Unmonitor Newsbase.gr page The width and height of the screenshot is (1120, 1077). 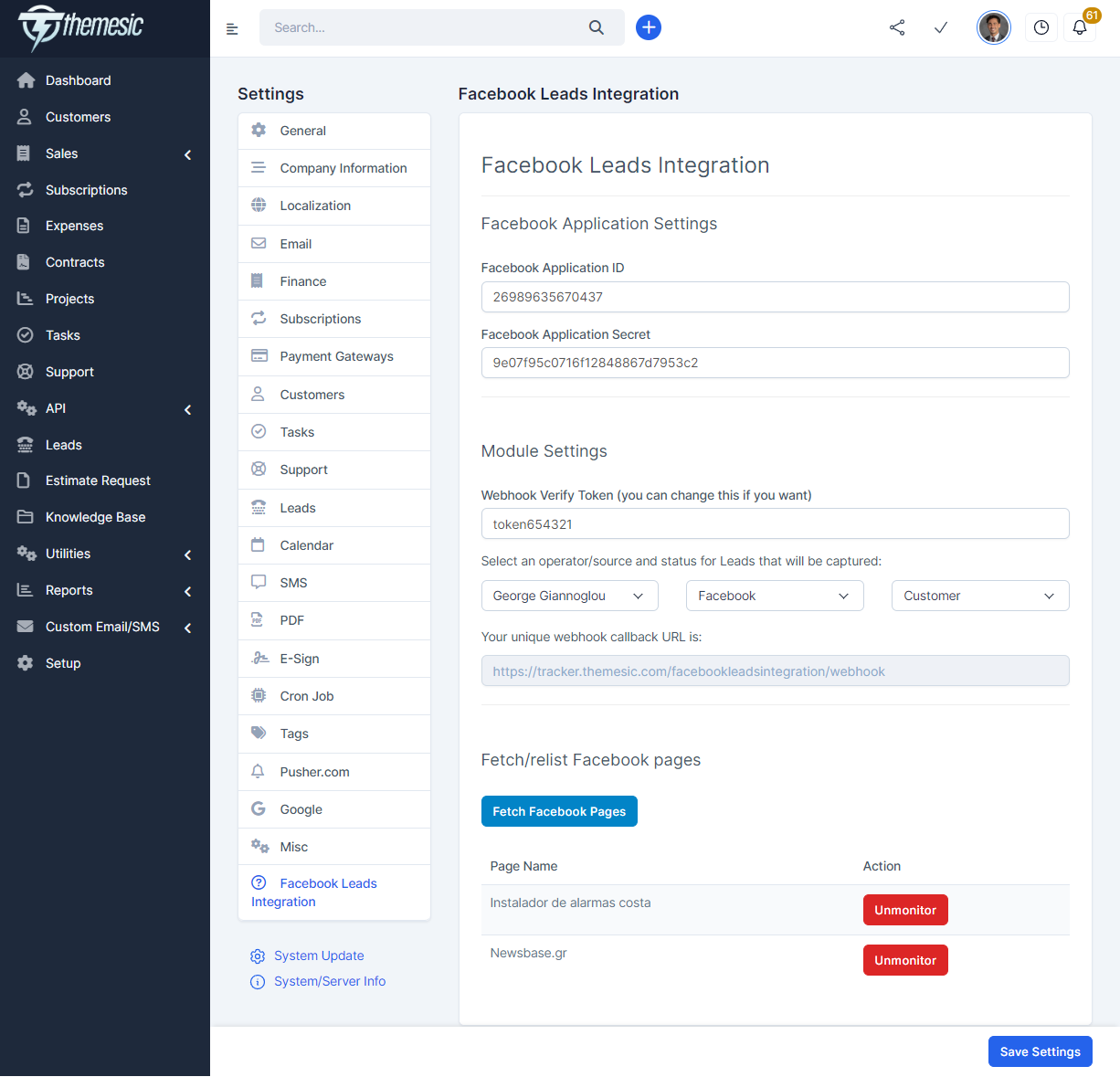coord(905,960)
